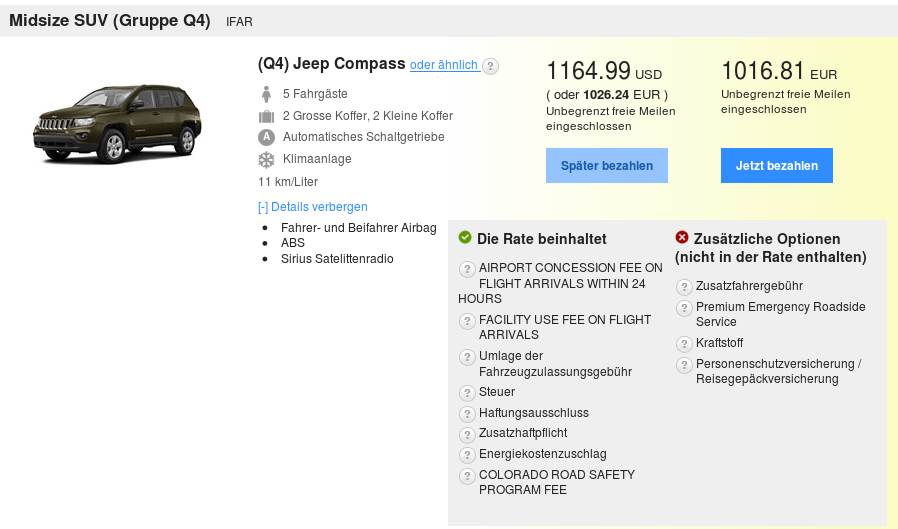Click question mark icon beside Steuer
Image resolution: width=898 pixels, height=529 pixels.
(467, 393)
